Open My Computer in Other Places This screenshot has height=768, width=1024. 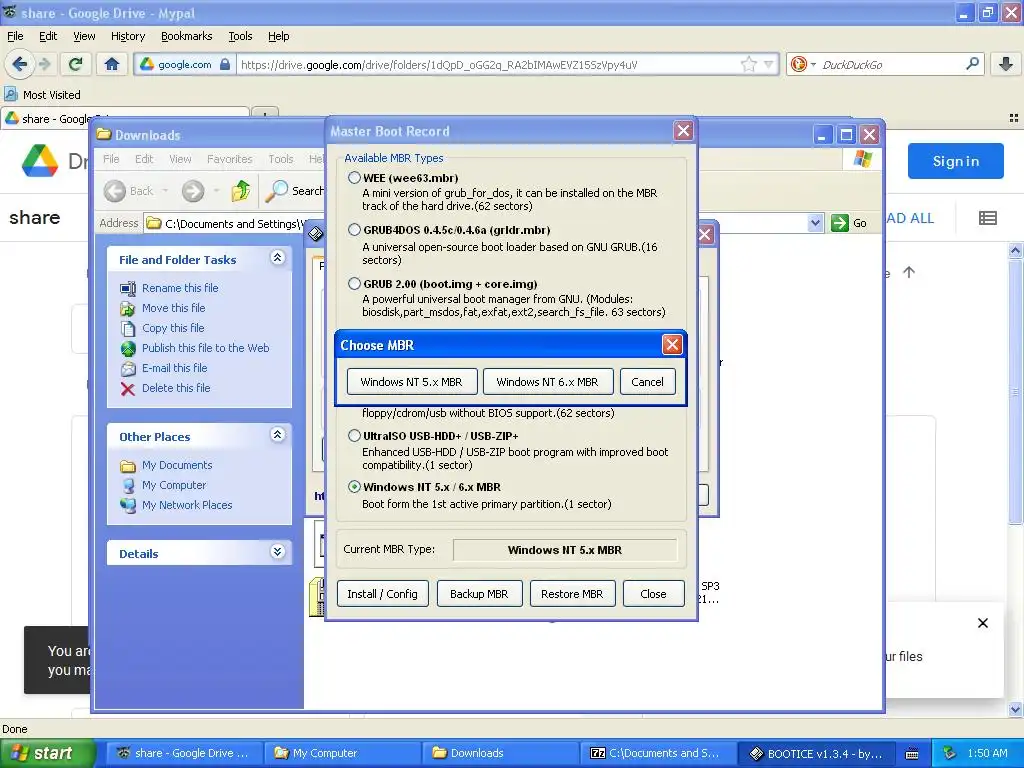(174, 485)
